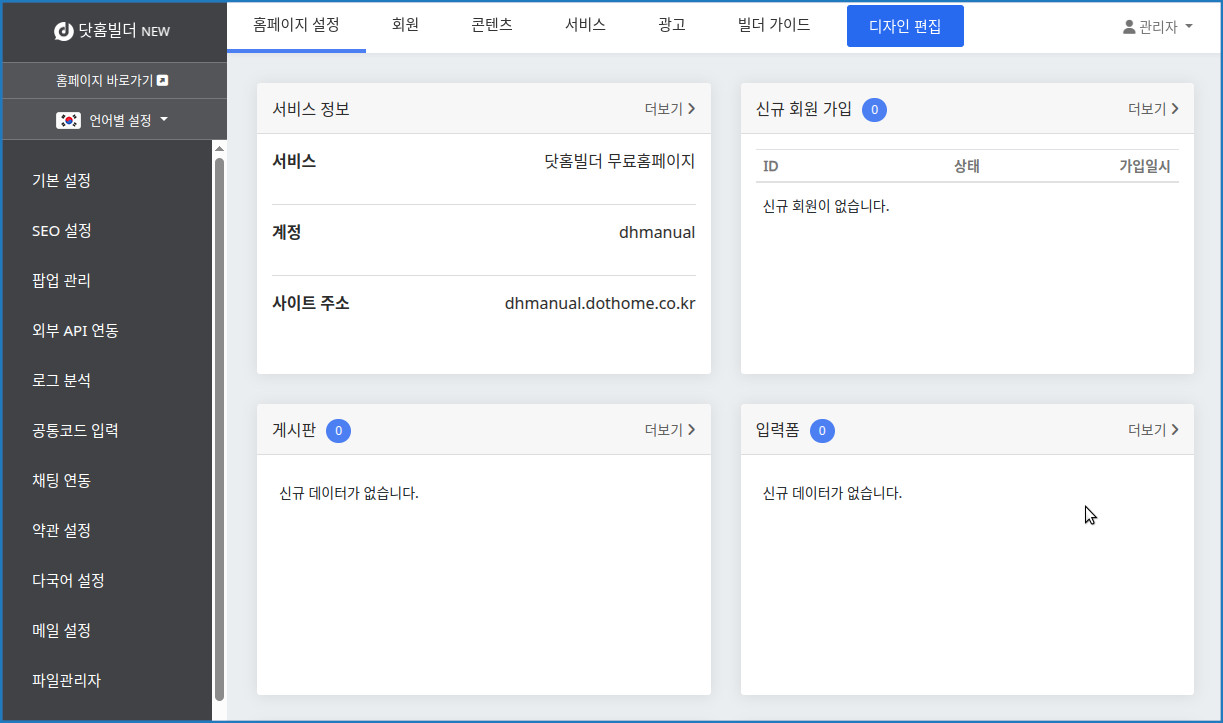Open 홈페이지 바로가기 external link icon
Image resolution: width=1223 pixels, height=723 pixels.
(x=163, y=81)
